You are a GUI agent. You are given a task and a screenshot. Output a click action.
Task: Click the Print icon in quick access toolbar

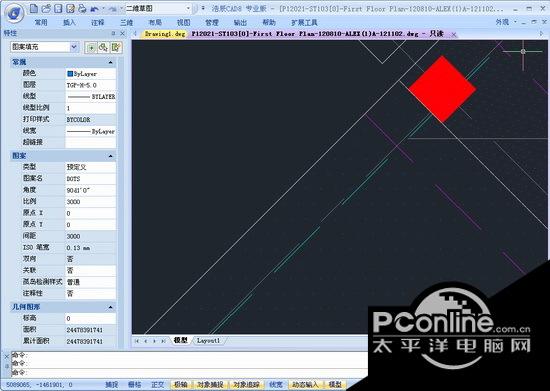point(82,8)
